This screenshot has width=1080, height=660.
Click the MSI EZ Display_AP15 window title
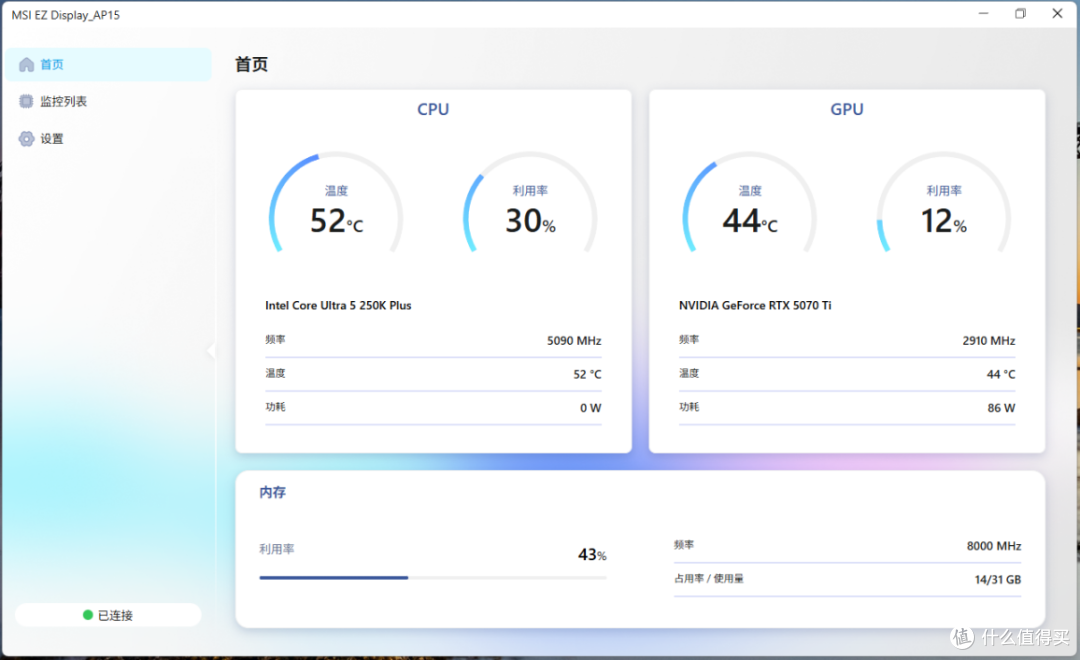point(65,14)
